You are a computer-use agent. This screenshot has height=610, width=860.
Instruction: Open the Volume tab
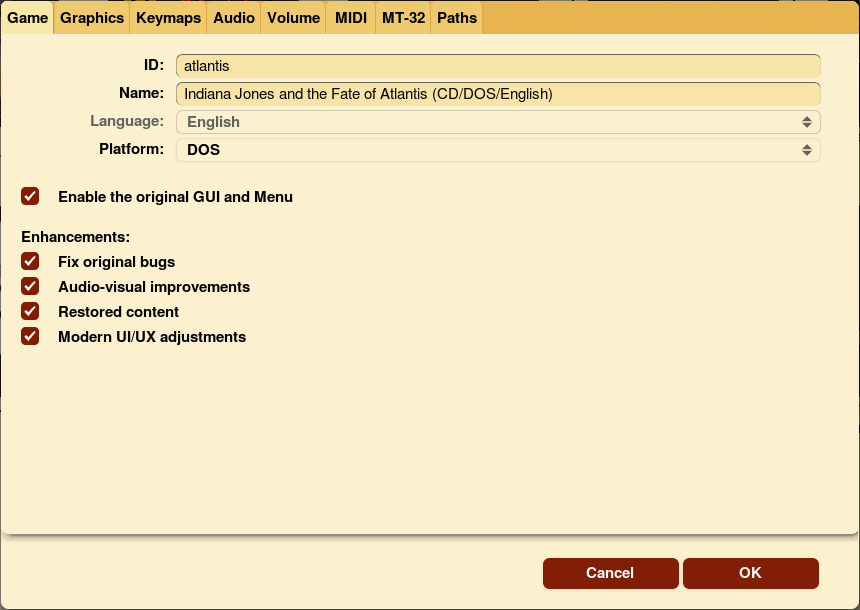pyautogui.click(x=293, y=18)
